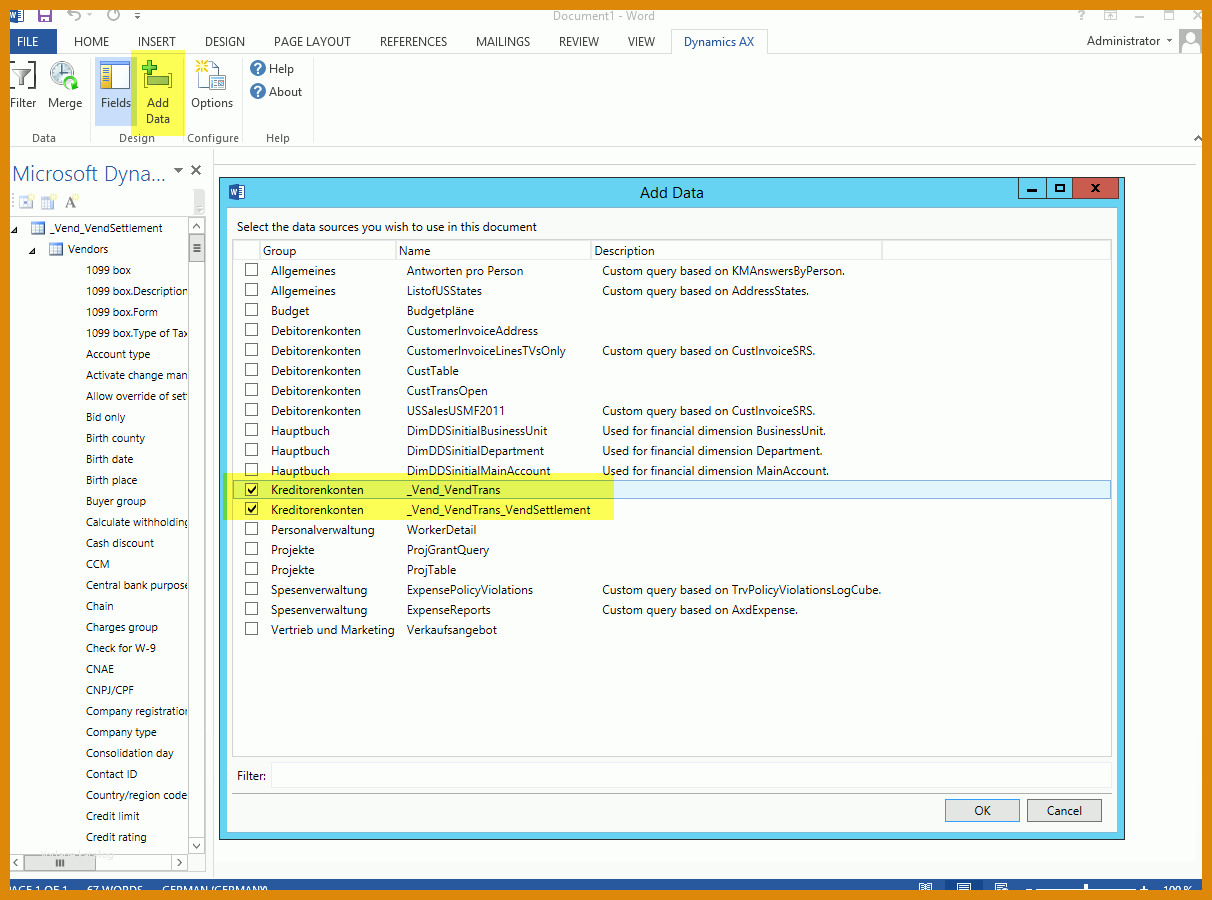Click the fields list scrollbar down arrow
Viewport: 1212px width, 900px height.
pos(196,846)
